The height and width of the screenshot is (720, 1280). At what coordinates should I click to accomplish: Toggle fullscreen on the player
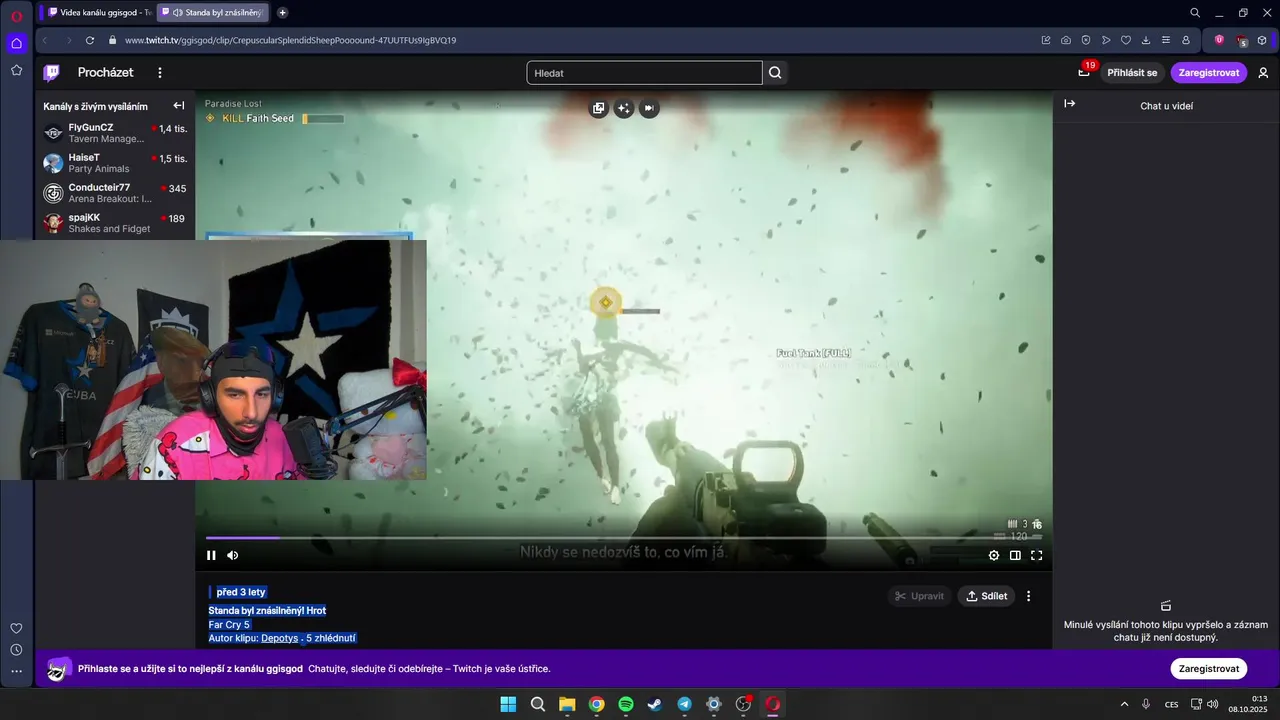pos(1037,556)
